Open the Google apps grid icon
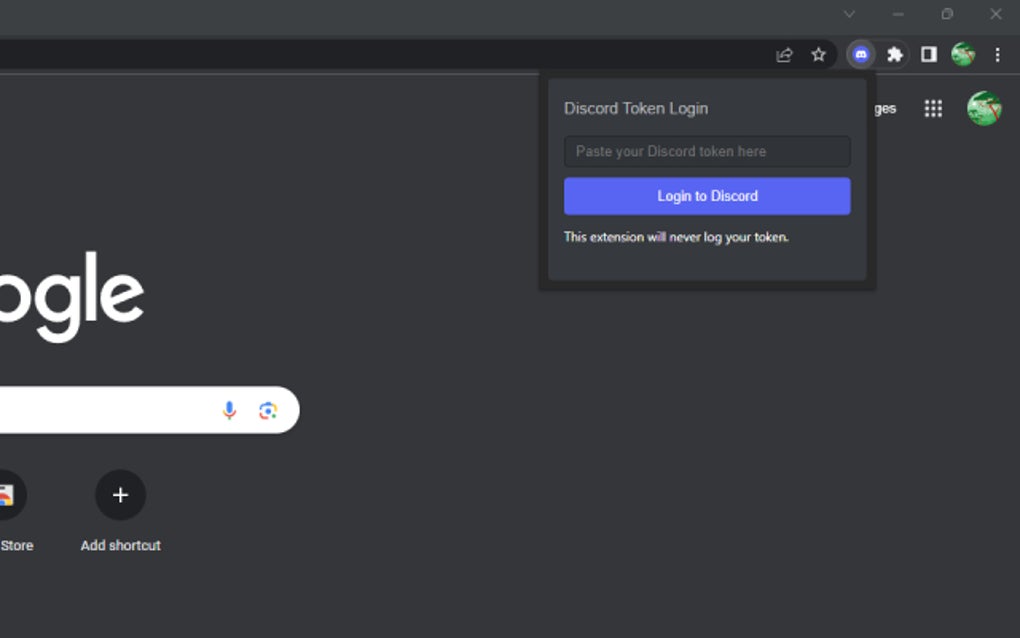 933,108
